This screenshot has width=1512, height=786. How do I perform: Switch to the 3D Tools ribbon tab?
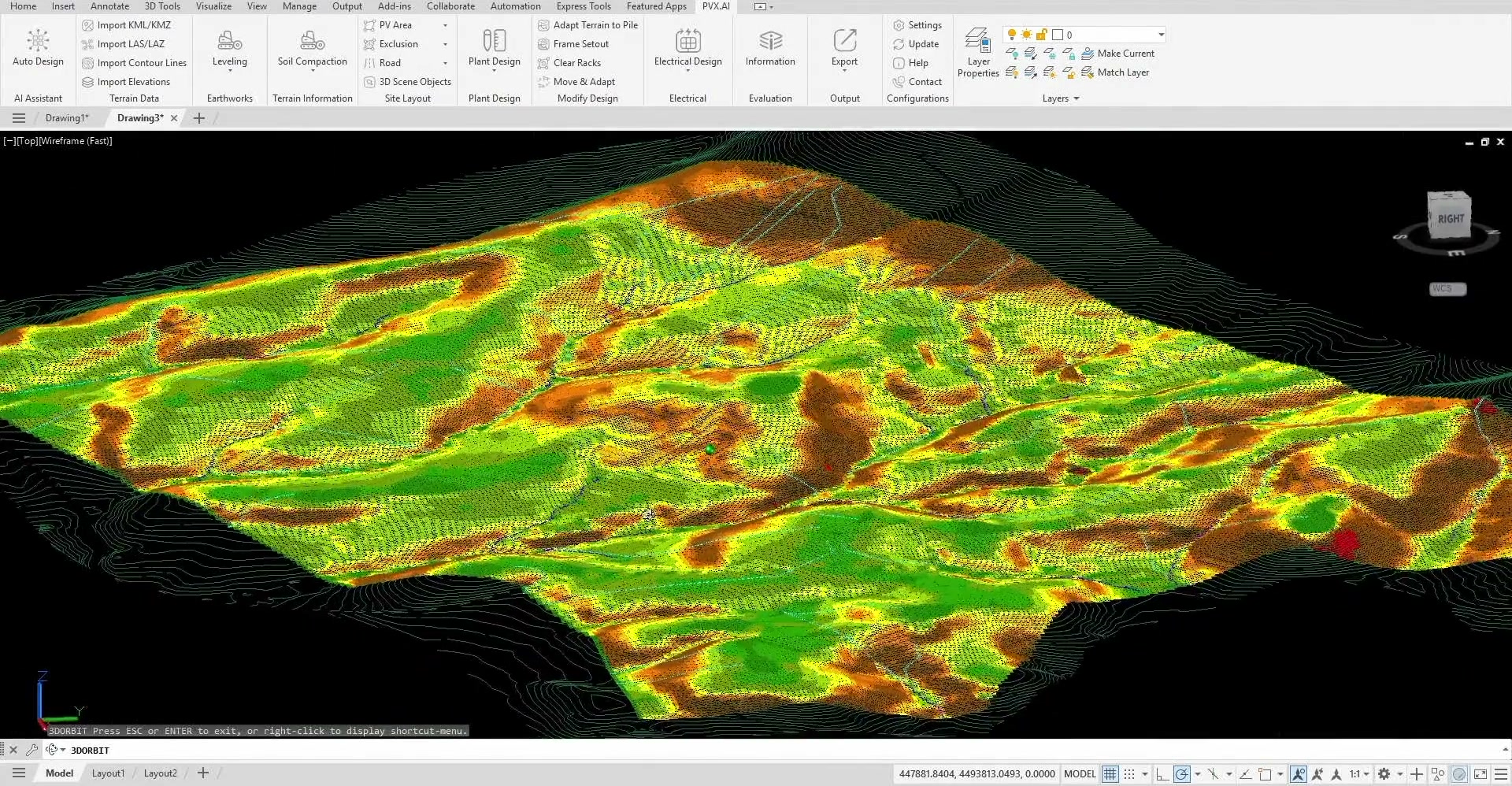pyautogui.click(x=162, y=6)
